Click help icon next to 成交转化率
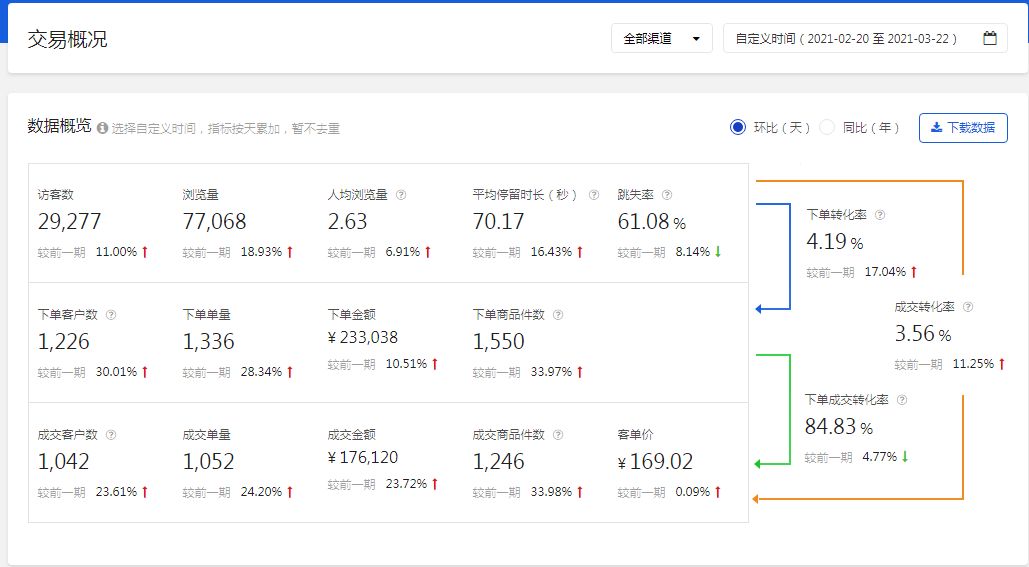The image size is (1029, 567). [x=968, y=307]
